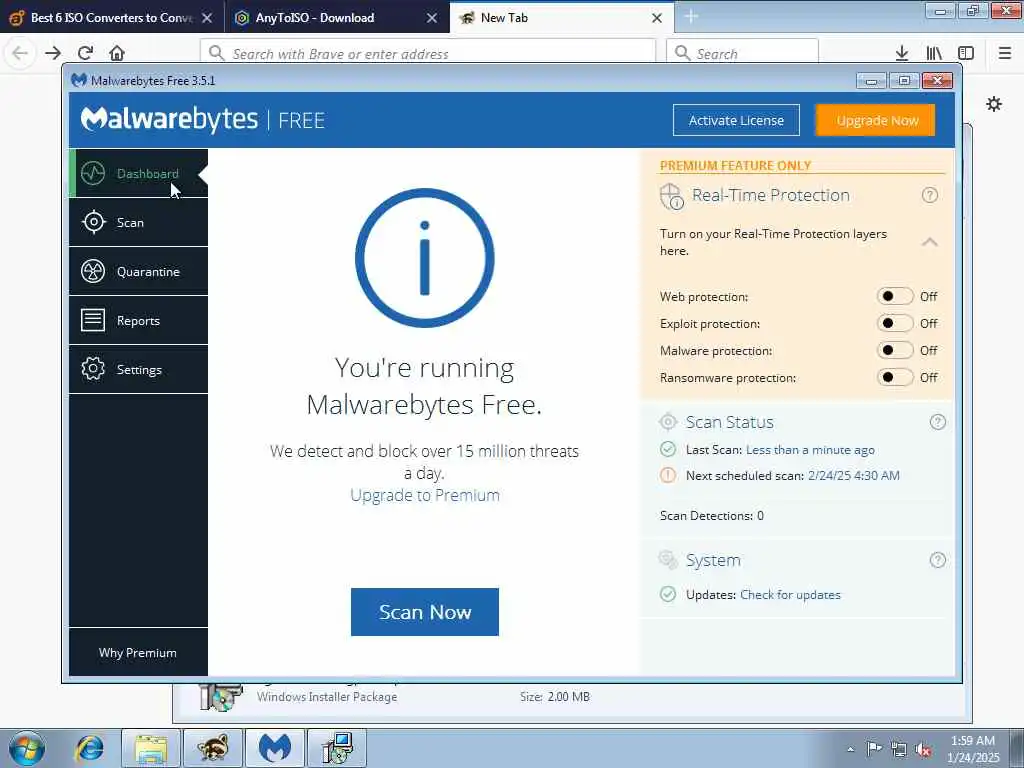Click the Settings gear icon in sidebar
The image size is (1024, 768).
pos(93,369)
